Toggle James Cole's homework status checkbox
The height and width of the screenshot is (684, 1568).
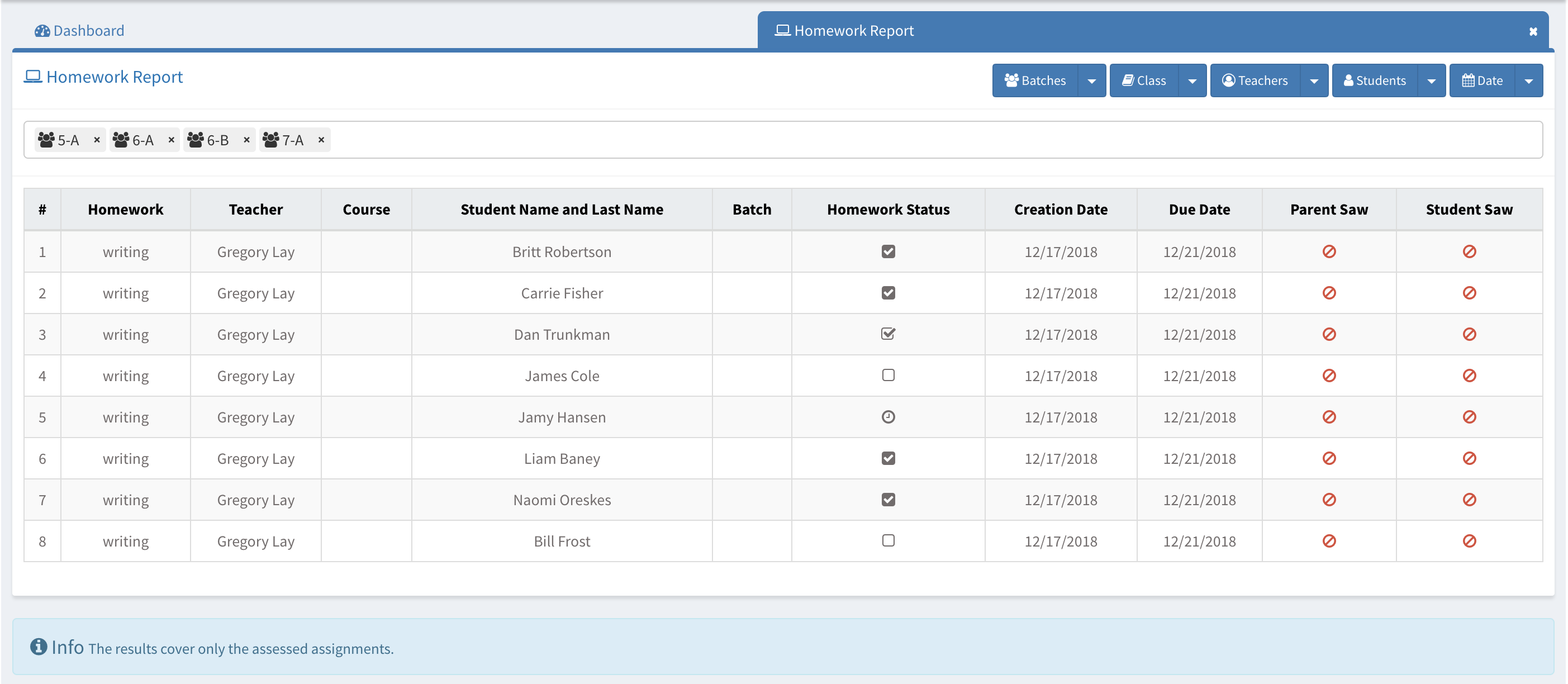888,376
